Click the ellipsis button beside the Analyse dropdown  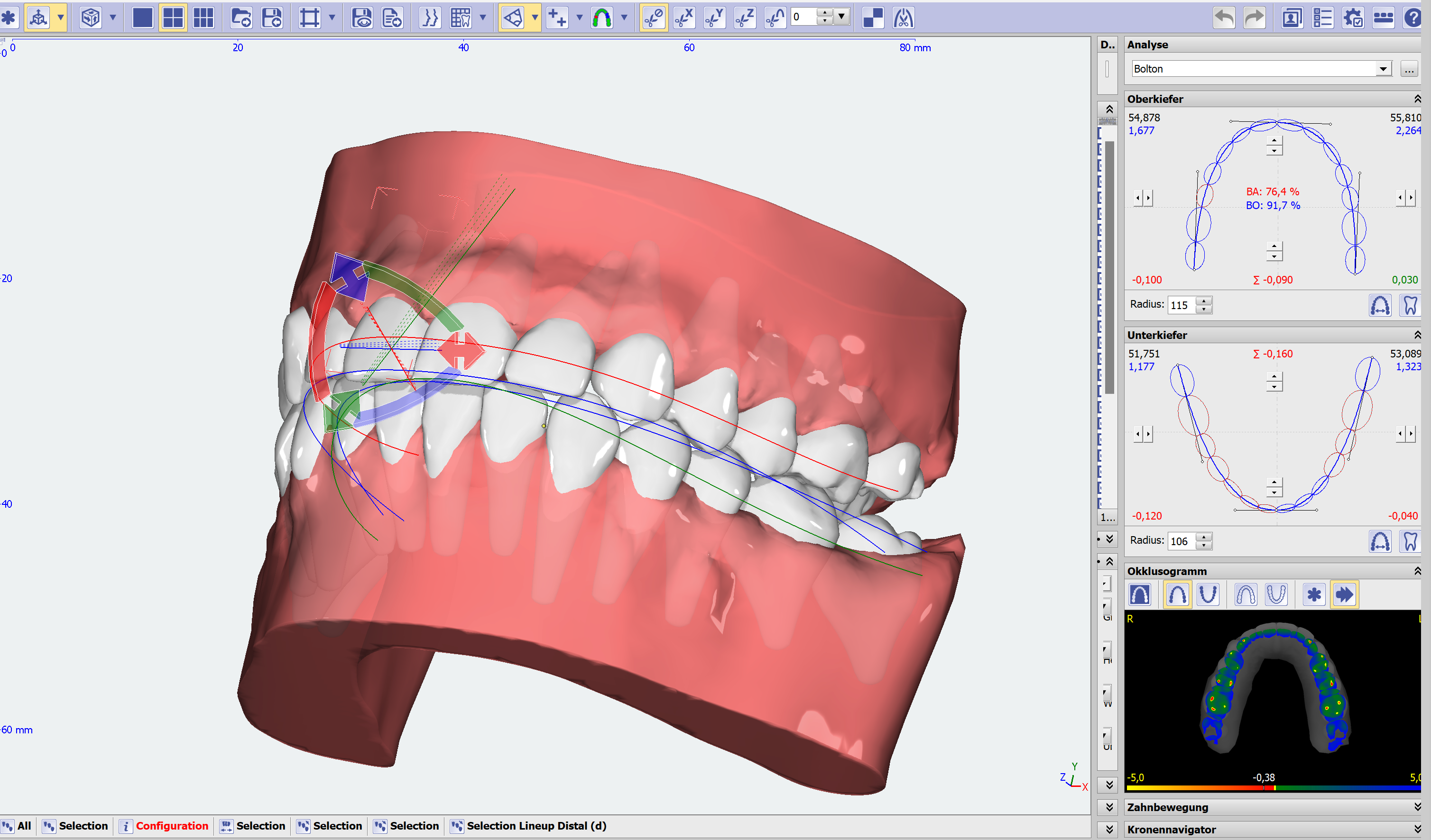pyautogui.click(x=1410, y=69)
